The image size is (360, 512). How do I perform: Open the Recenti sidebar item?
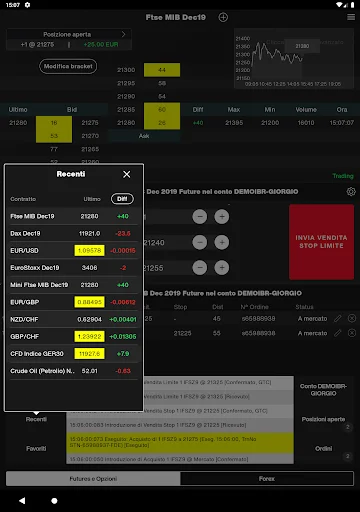(x=36, y=419)
